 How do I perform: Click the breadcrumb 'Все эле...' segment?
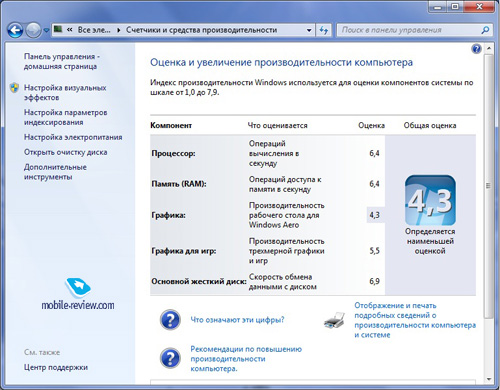[94, 30]
